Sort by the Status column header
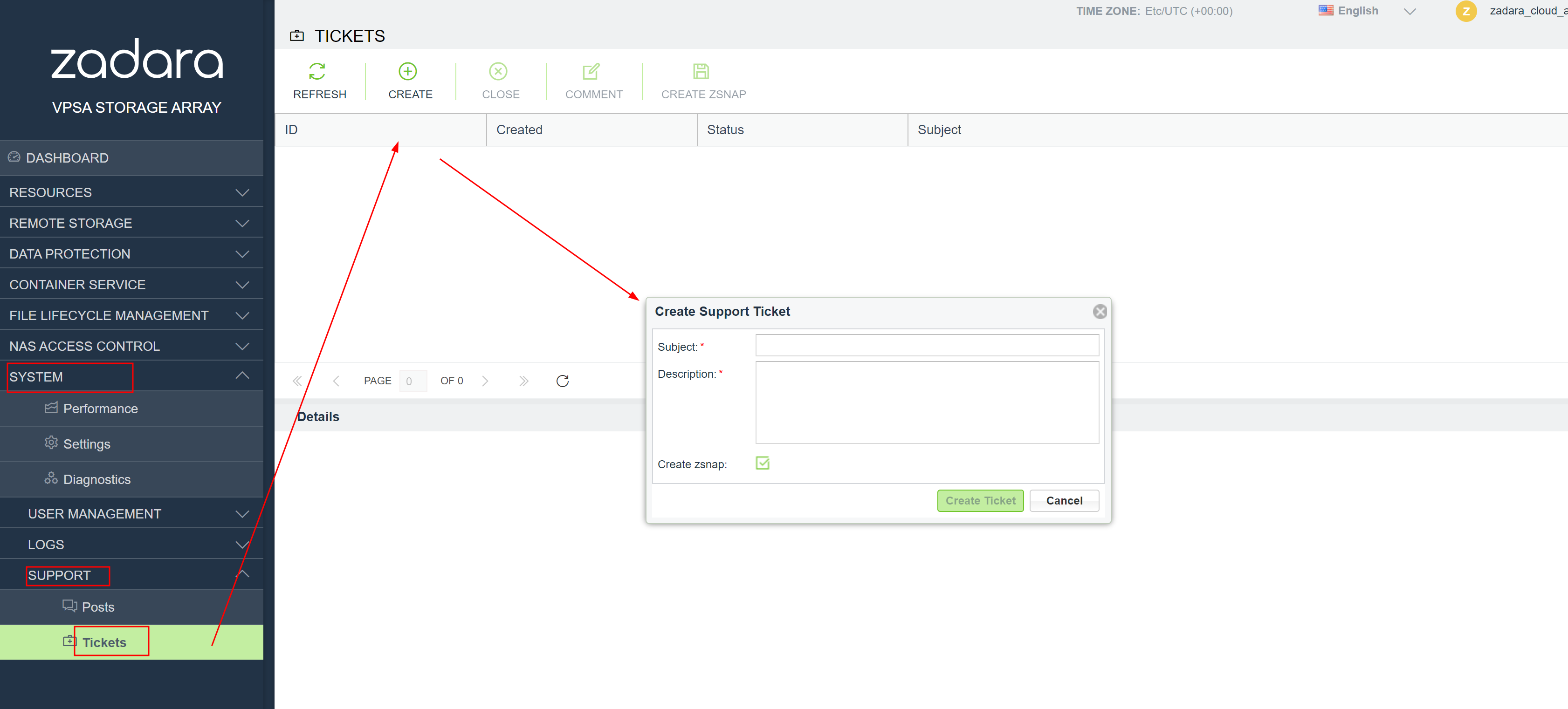The width and height of the screenshot is (1568, 709). 802,130
